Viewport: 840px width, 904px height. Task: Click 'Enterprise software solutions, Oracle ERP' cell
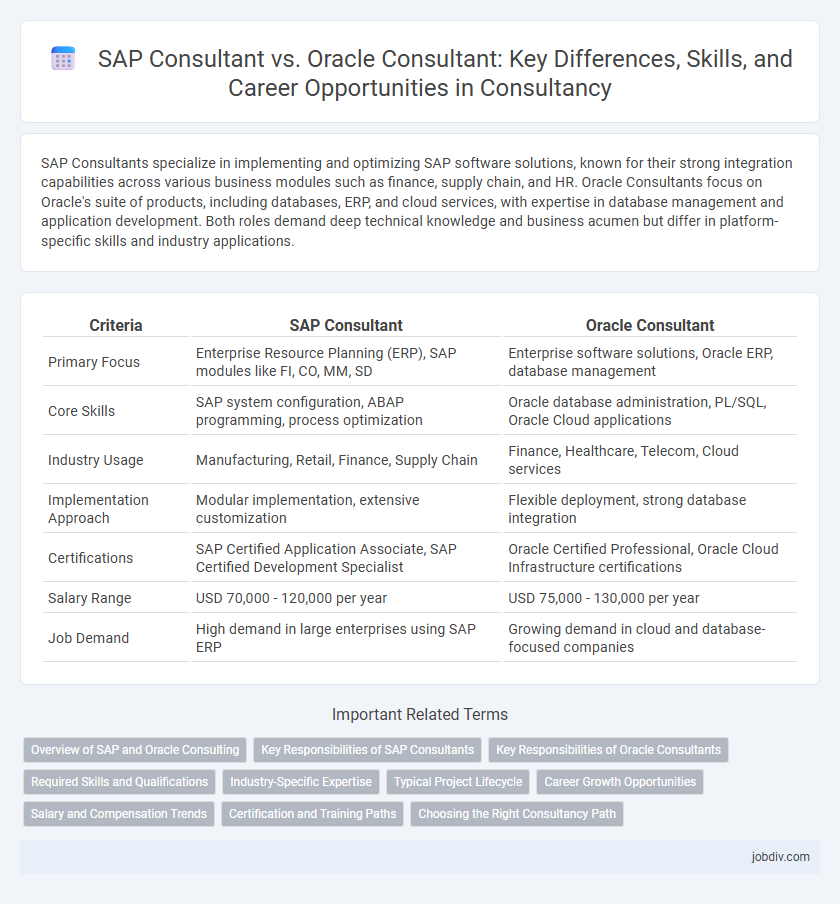(650, 362)
